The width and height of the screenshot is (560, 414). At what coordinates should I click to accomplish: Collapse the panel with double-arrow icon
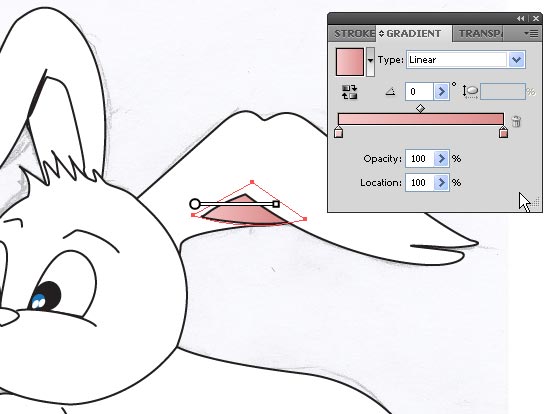pos(520,19)
